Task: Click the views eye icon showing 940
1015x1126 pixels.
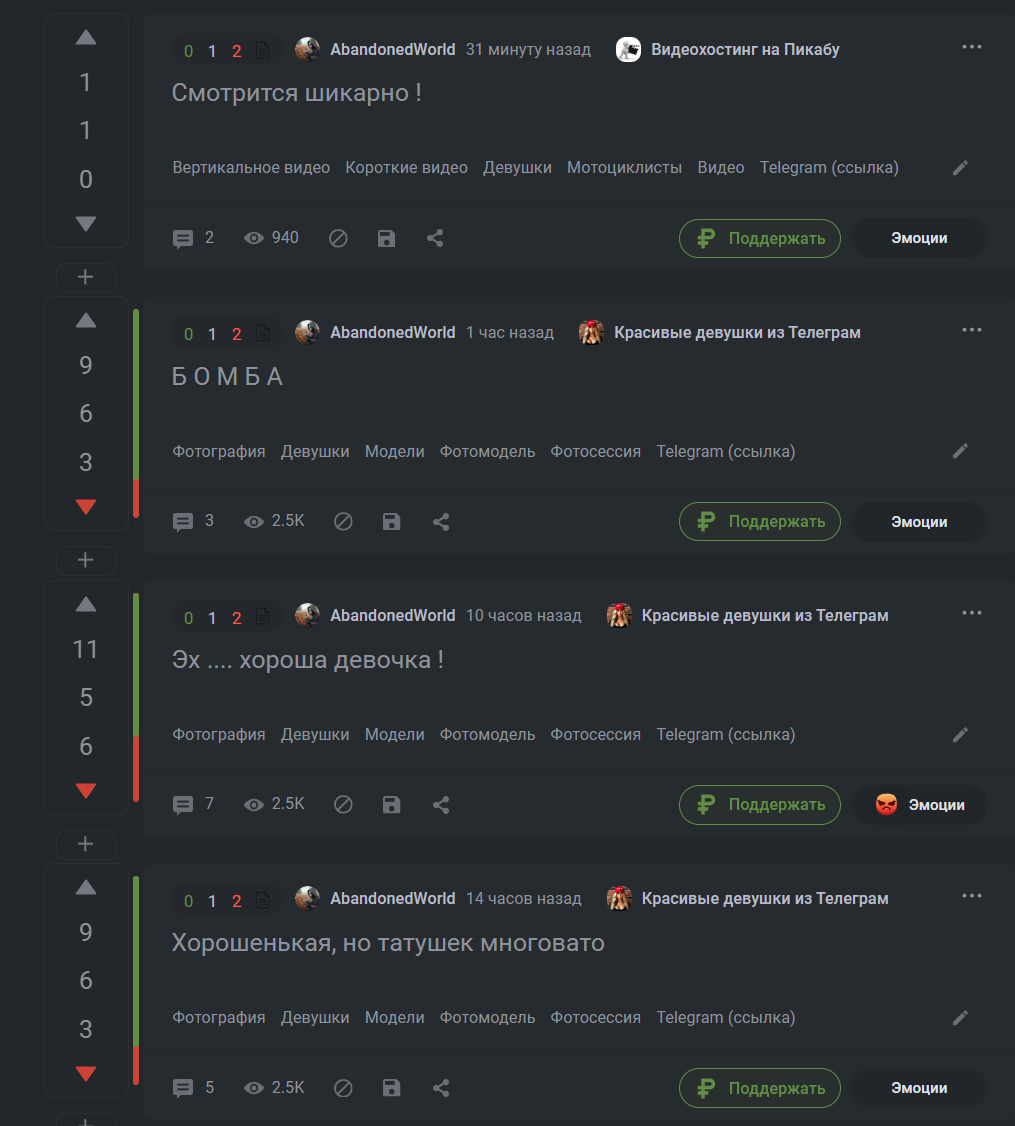Action: coord(254,238)
